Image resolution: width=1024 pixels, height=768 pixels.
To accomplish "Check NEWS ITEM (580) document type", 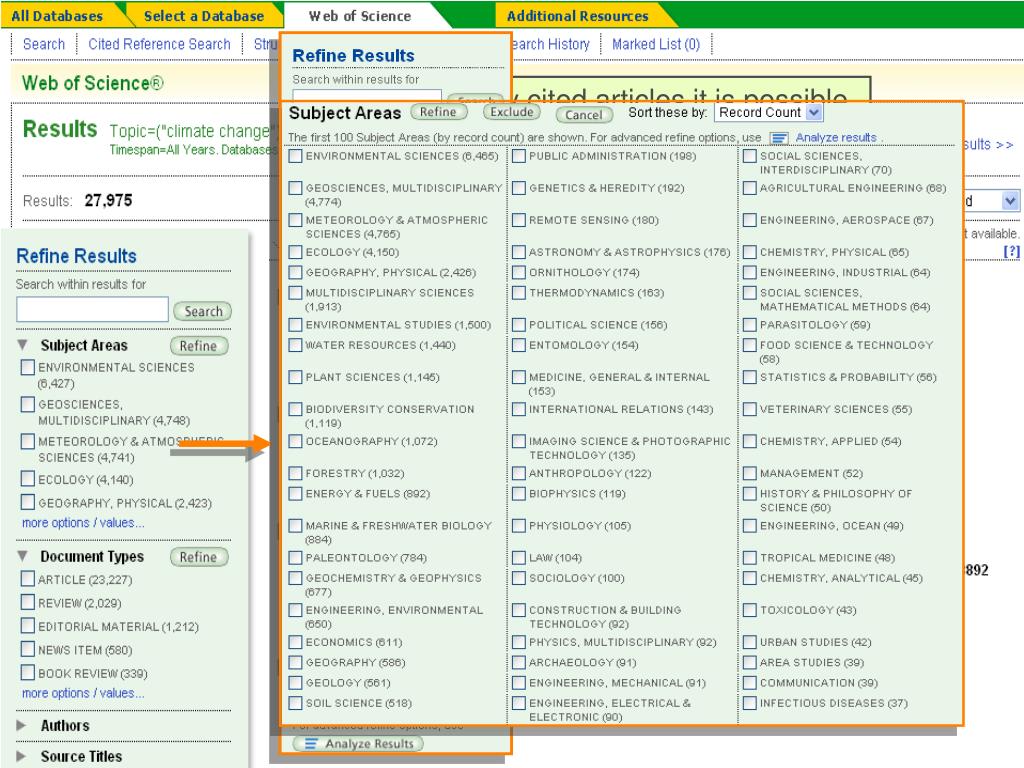I will 27,650.
